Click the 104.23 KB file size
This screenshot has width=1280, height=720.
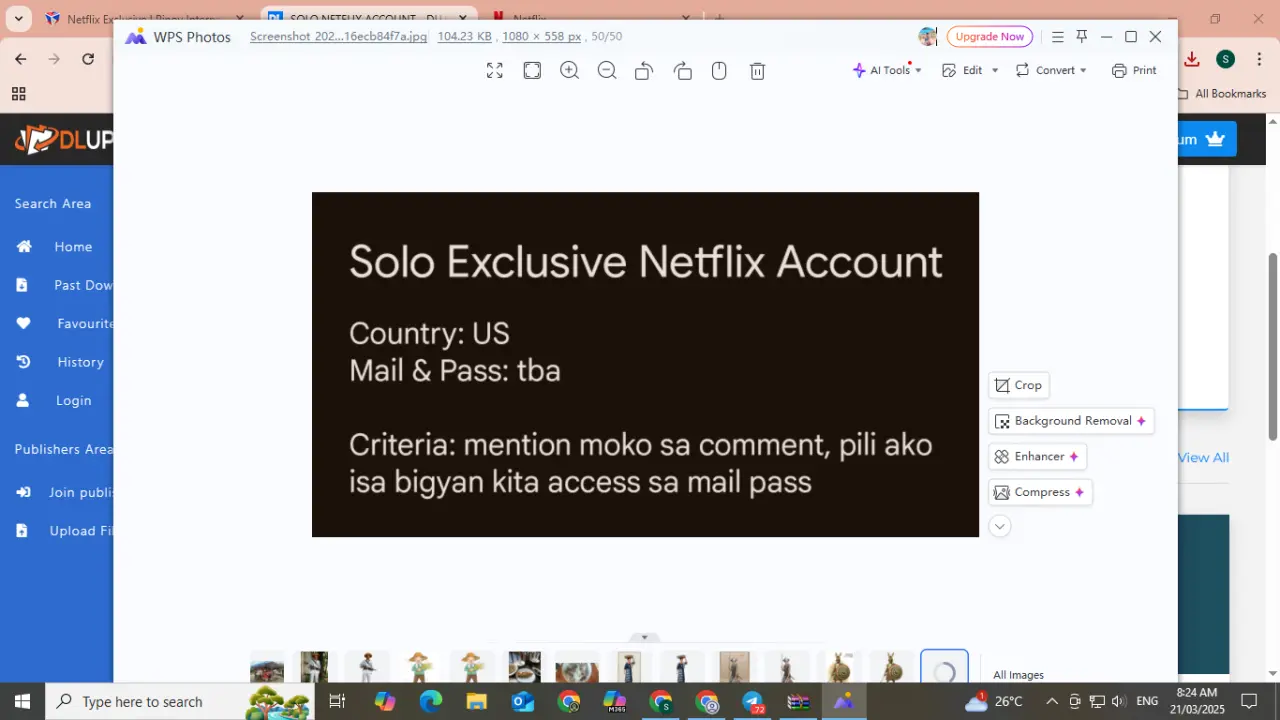[465, 36]
